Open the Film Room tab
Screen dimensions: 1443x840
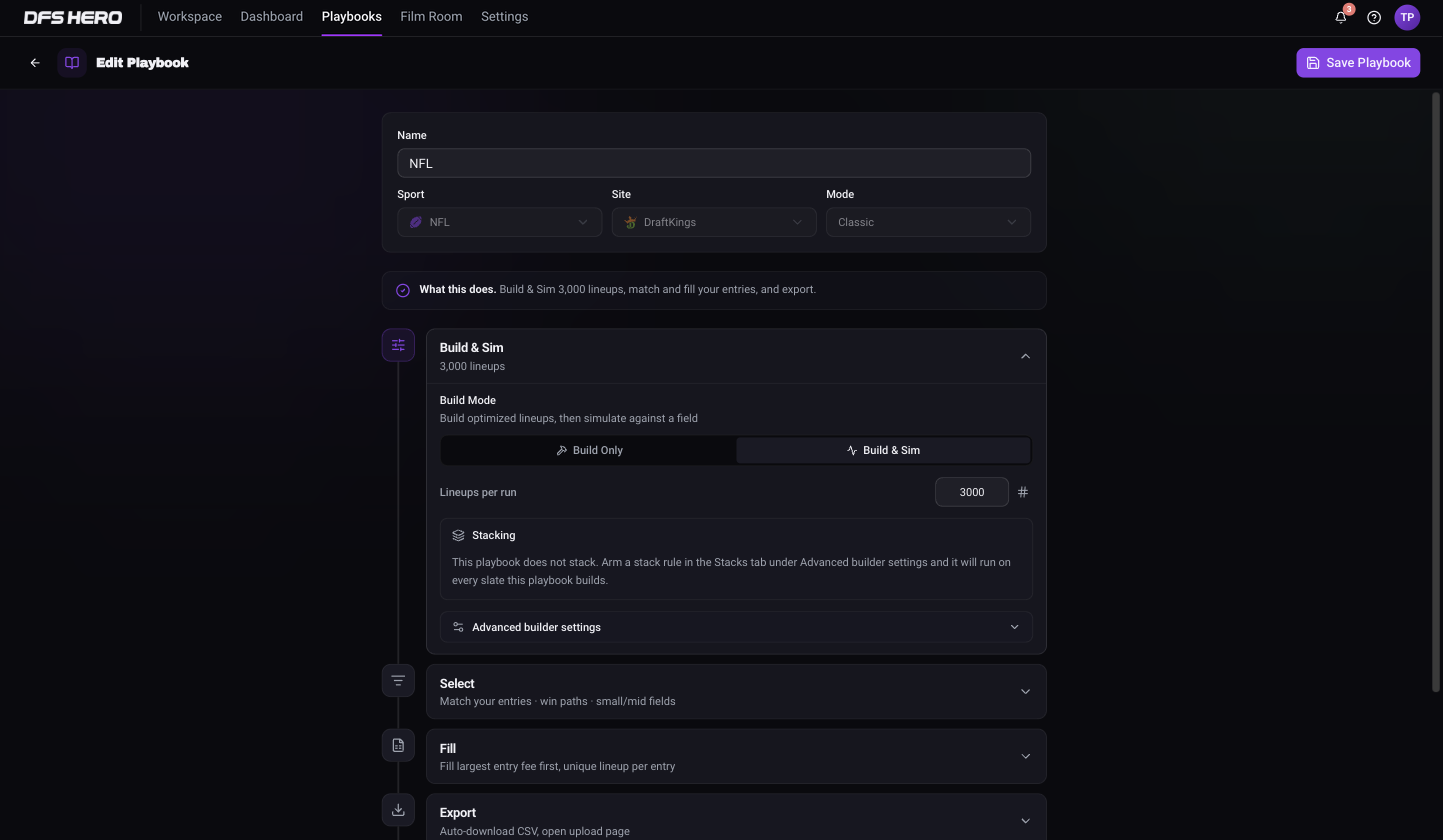431,17
